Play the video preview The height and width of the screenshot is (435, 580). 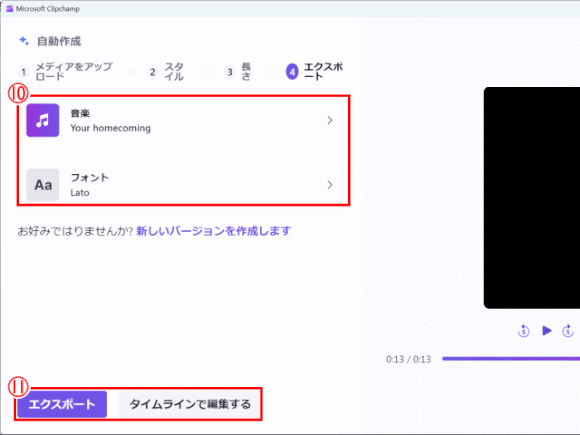click(546, 330)
